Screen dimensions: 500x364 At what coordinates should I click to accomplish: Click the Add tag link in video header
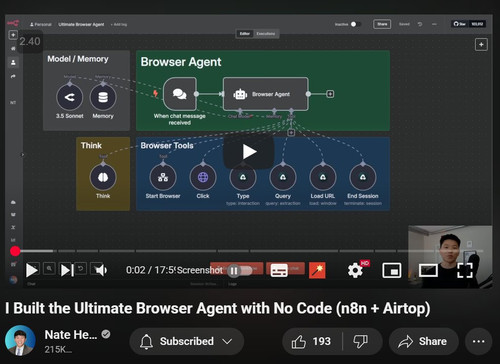[x=119, y=25]
